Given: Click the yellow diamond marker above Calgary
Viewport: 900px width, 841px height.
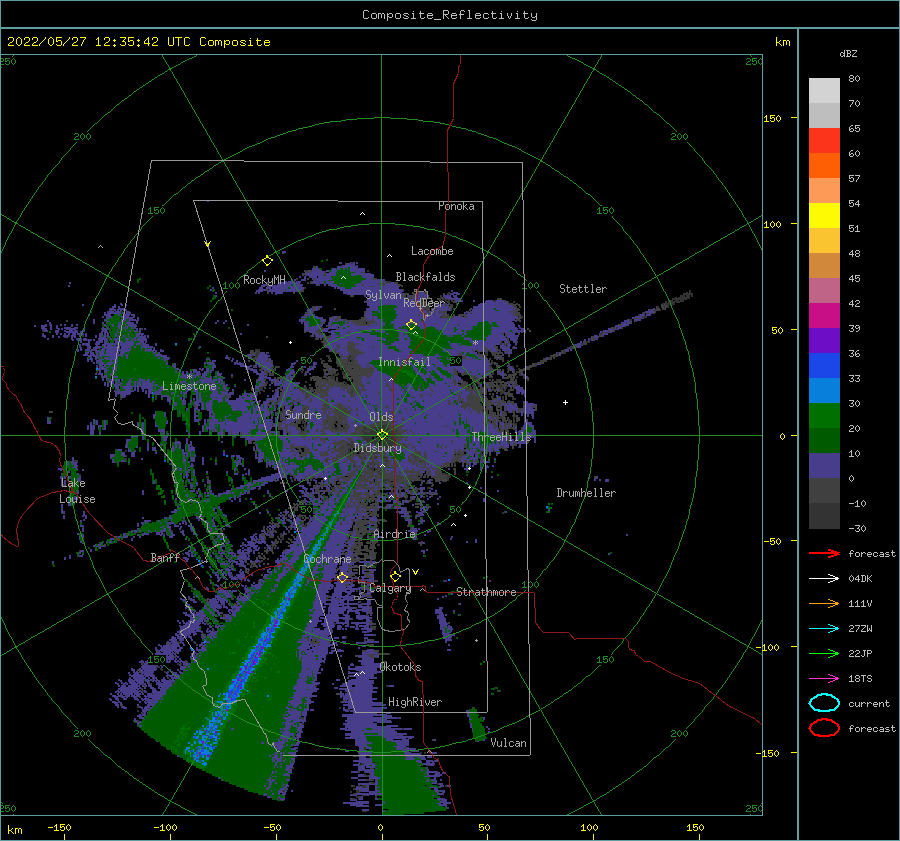Looking at the screenshot, I should pos(395,576).
